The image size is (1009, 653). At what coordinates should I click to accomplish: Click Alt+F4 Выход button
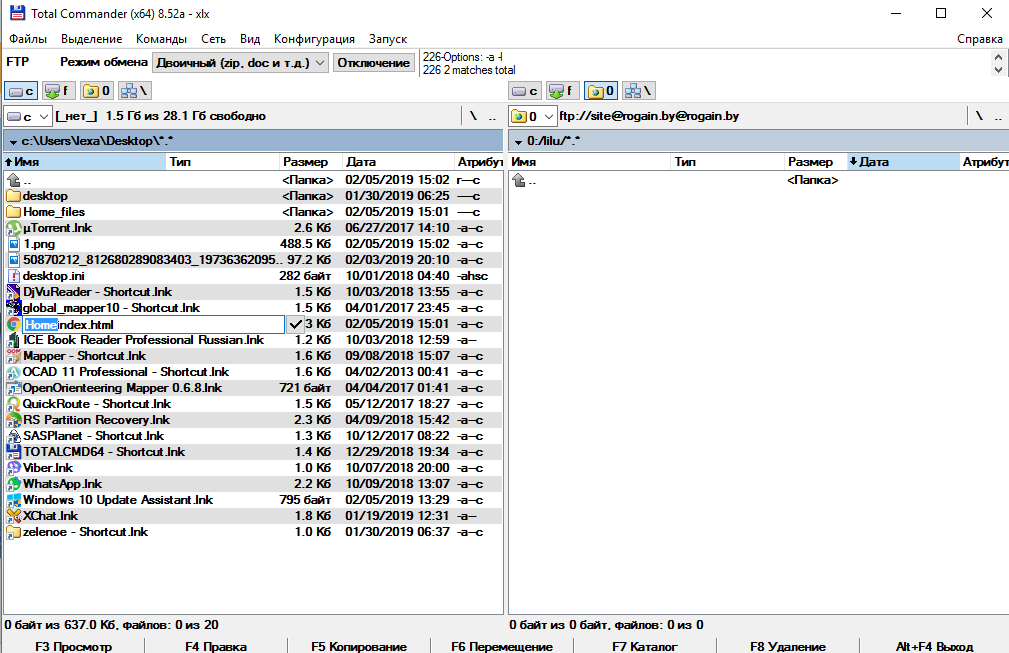coord(934,646)
